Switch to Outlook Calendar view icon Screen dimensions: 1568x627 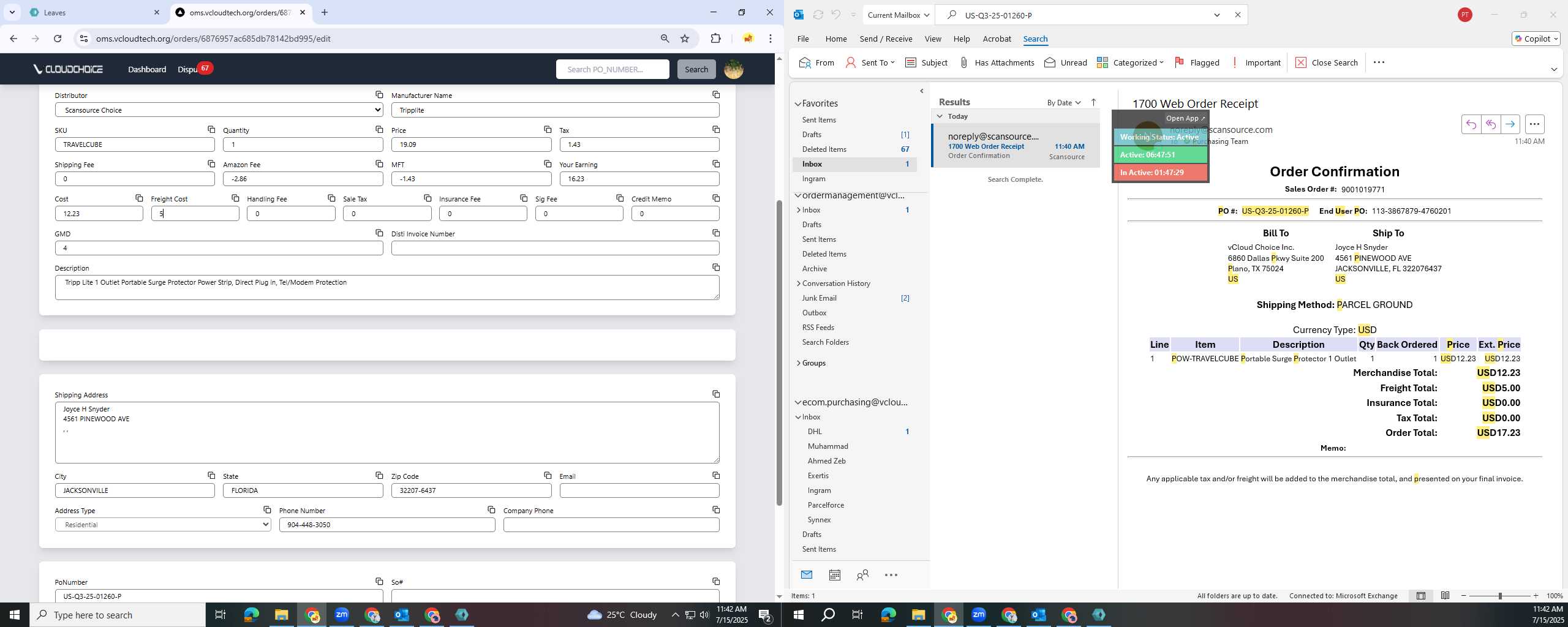pos(834,575)
